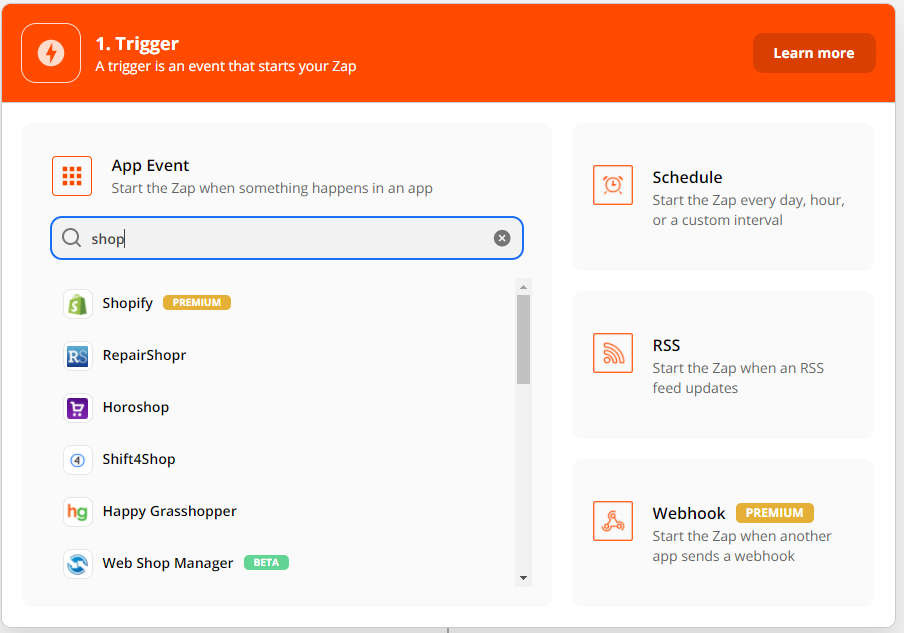The width and height of the screenshot is (904, 633).
Task: Click the Webhook description text
Action: point(742,546)
